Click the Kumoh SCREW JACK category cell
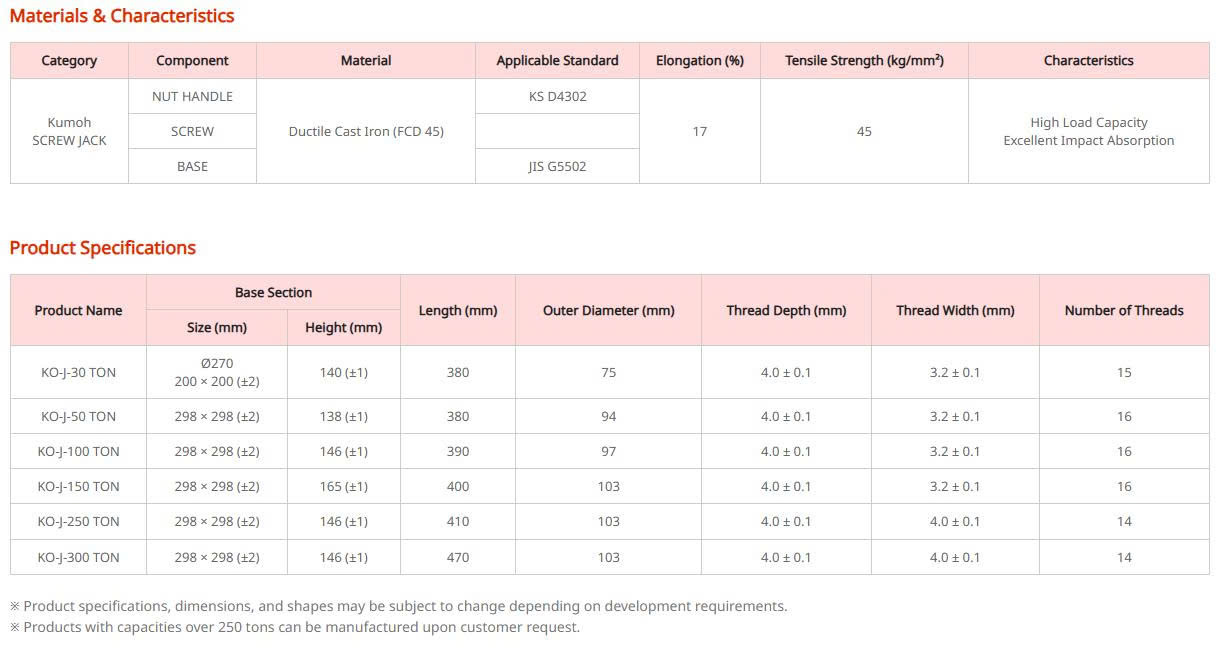This screenshot has height=649, width=1228. pyautogui.click(x=69, y=131)
